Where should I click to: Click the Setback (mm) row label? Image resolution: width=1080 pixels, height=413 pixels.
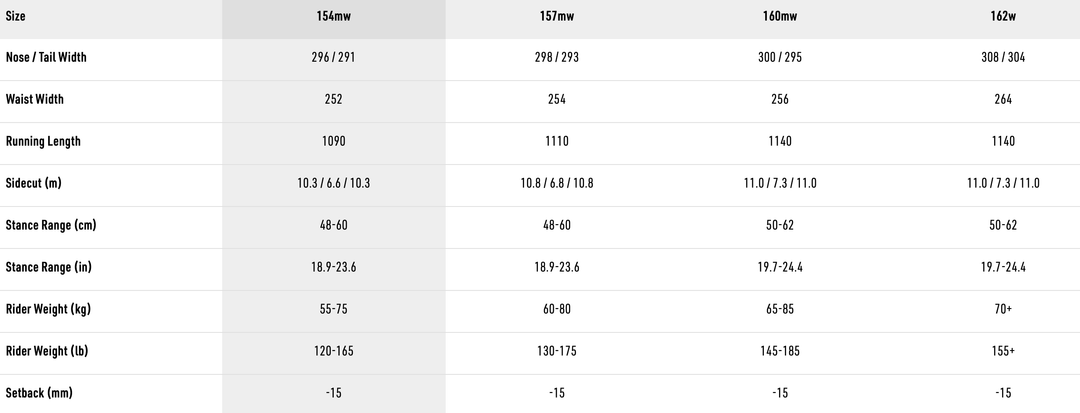point(39,394)
